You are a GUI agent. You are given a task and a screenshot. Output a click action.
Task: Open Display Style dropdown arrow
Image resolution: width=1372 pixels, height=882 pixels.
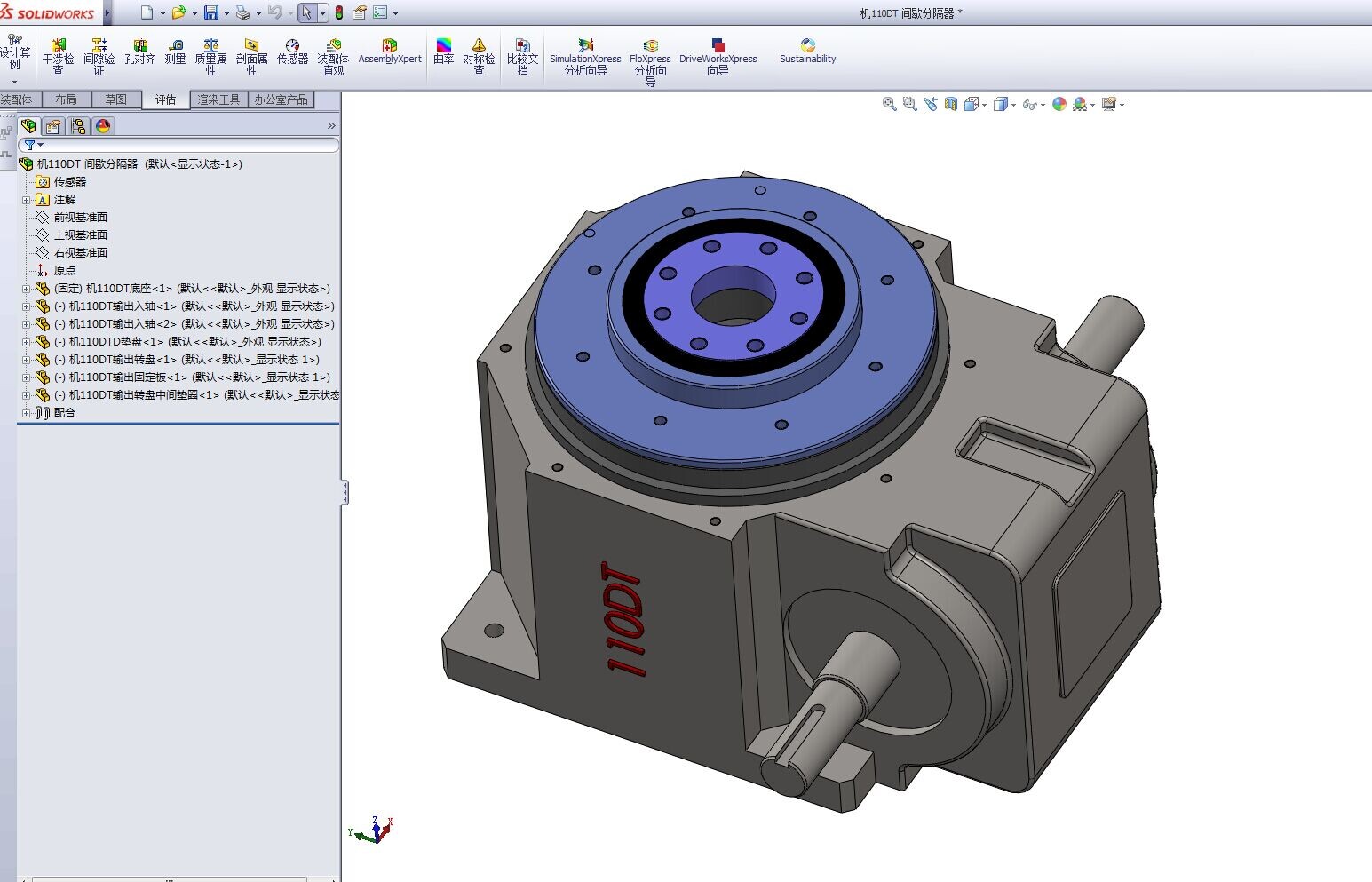click(1013, 105)
